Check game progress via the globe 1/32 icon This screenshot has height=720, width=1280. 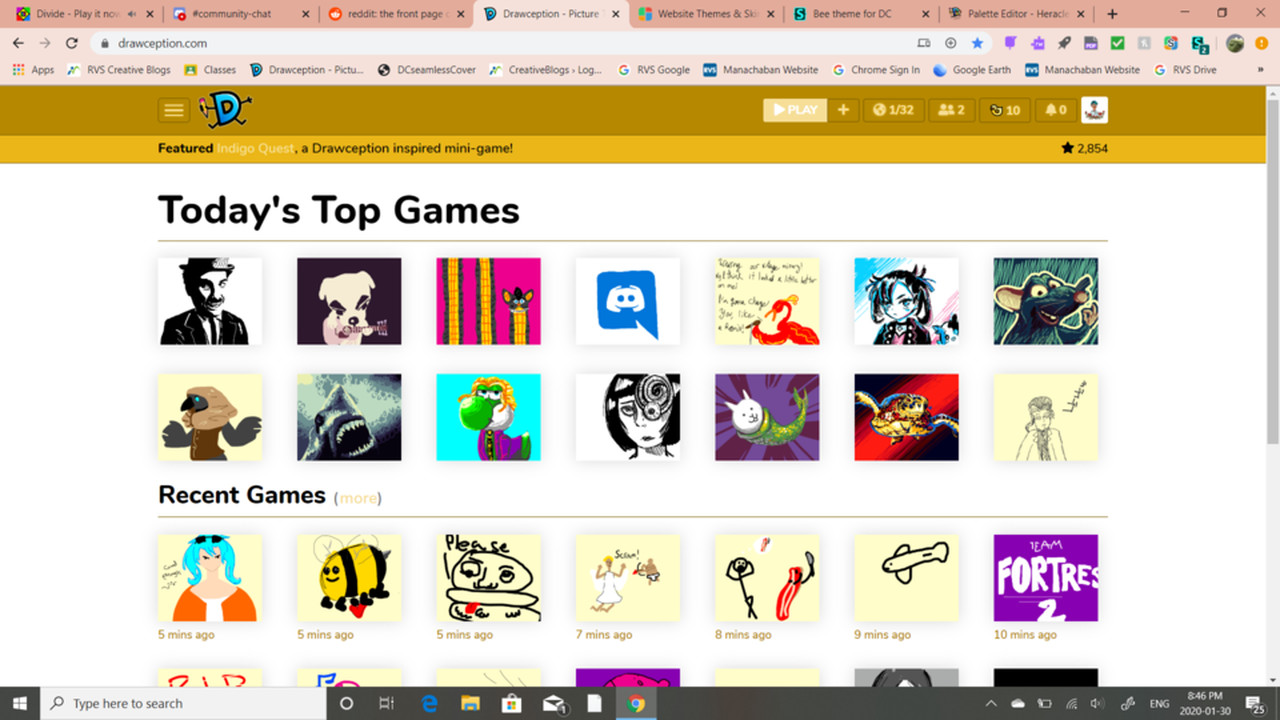(x=893, y=110)
